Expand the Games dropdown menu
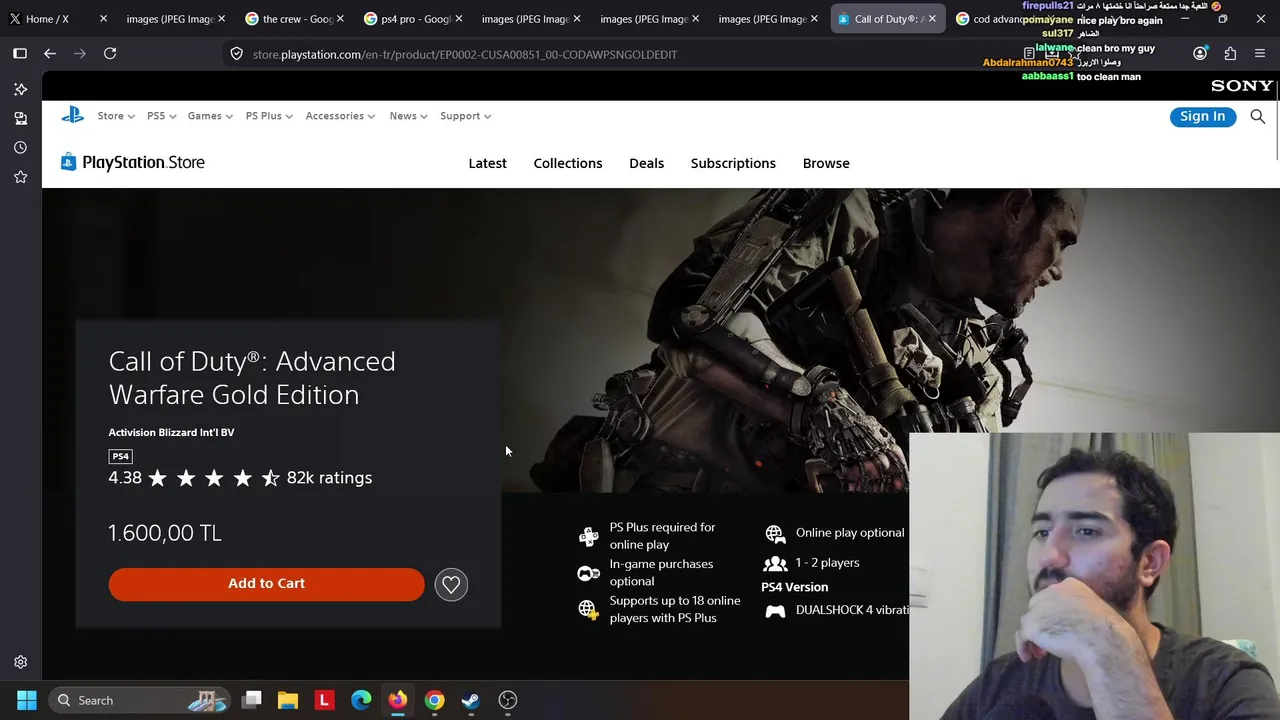This screenshot has height=720, width=1280. [x=210, y=116]
